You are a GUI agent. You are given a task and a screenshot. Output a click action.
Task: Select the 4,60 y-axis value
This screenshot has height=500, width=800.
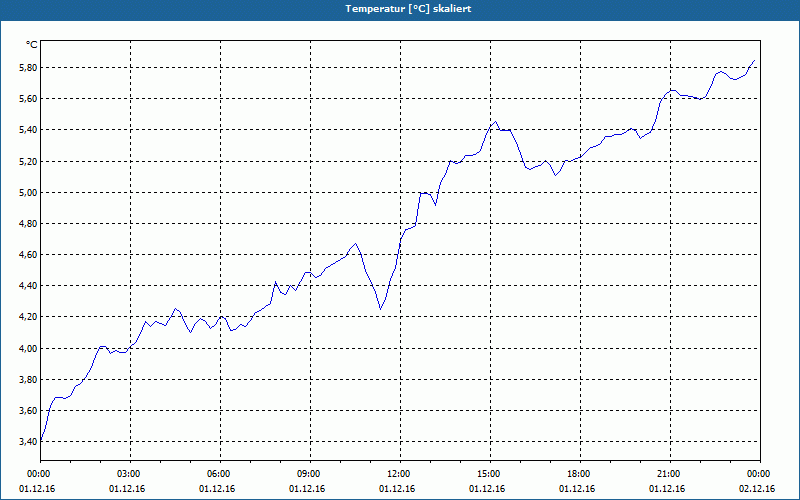pyautogui.click(x=28, y=255)
